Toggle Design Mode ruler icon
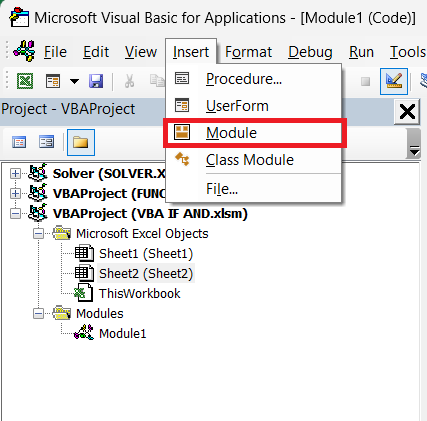 click(x=394, y=81)
